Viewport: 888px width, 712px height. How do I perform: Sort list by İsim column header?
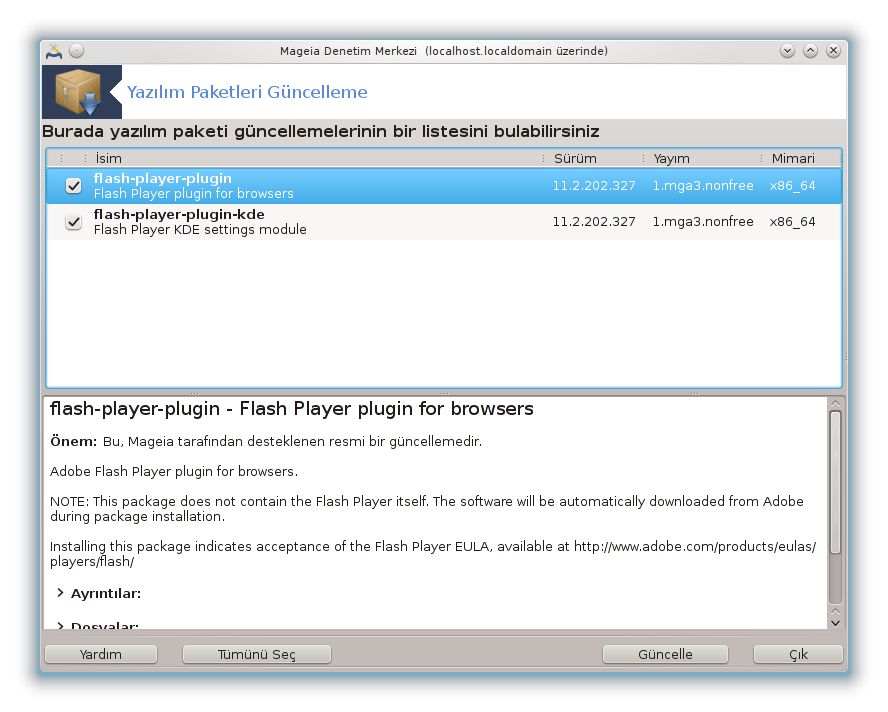click(314, 159)
